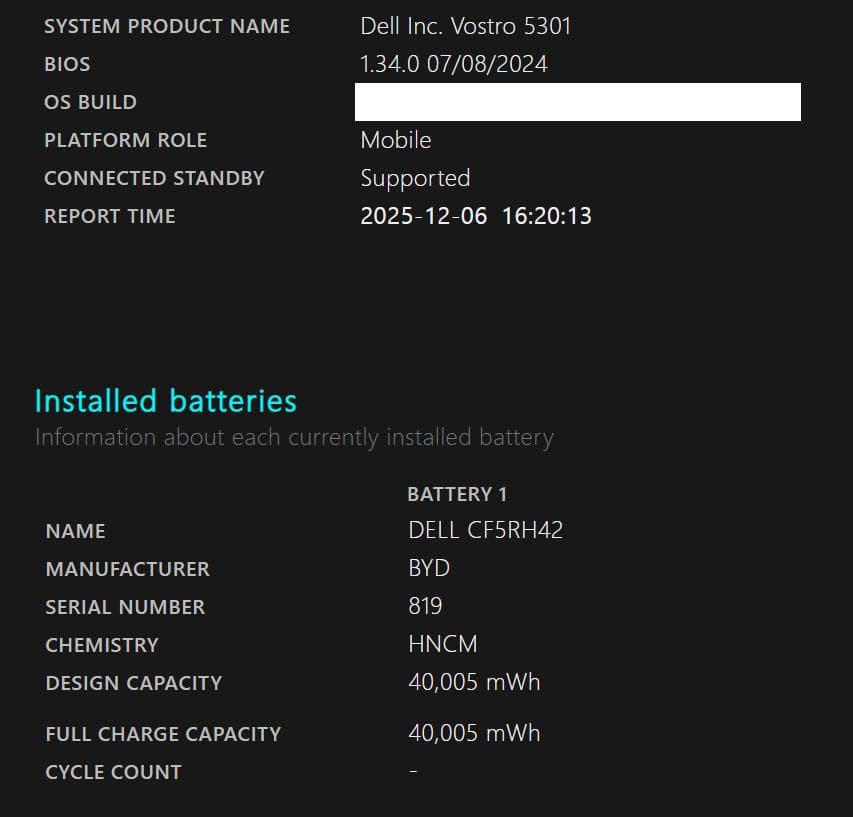Click the DESIGN CAPACITY row label
Screen dimensions: 853x817
coord(133,683)
